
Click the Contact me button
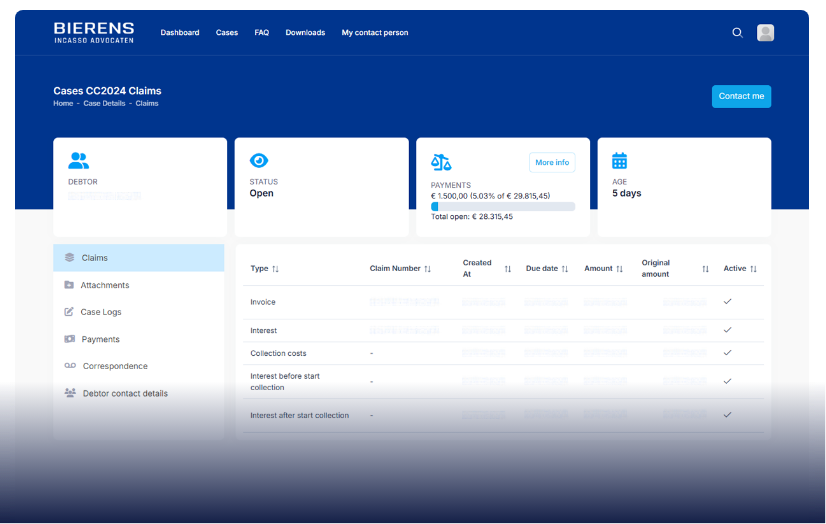click(x=741, y=96)
